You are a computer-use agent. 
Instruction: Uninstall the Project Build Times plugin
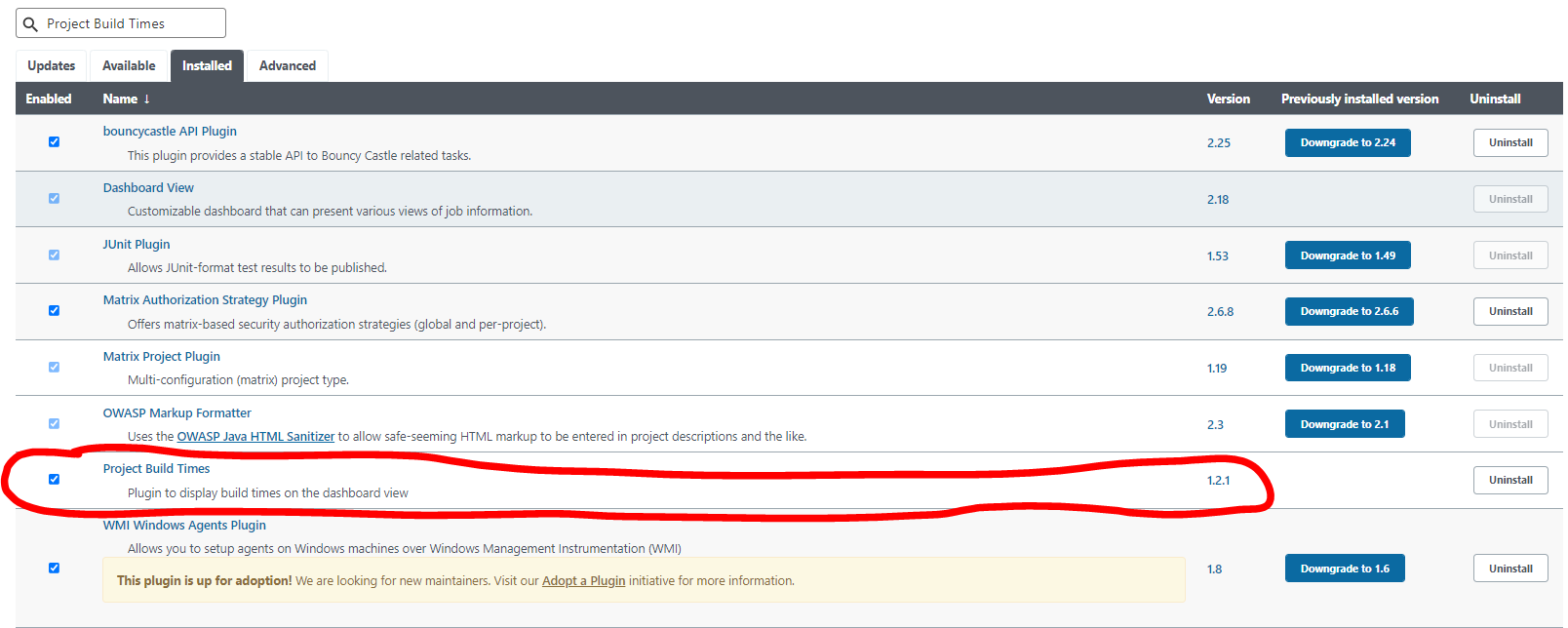click(x=1510, y=480)
